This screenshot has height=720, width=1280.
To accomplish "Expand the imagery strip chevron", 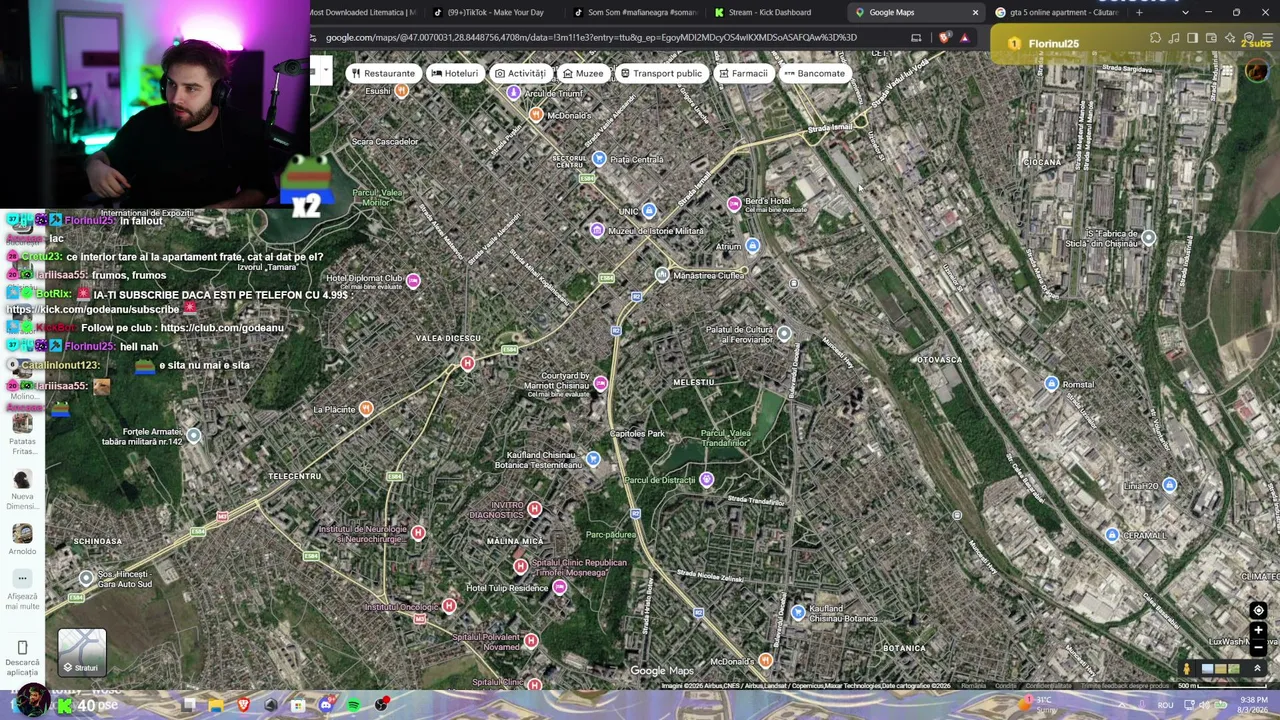I will [x=1257, y=669].
